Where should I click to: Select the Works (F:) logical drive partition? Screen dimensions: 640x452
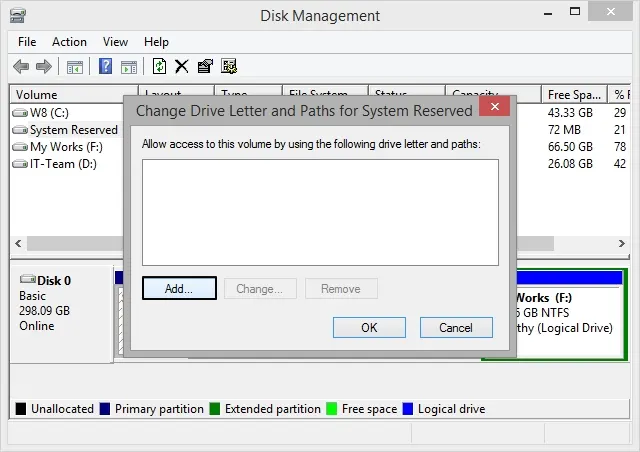(569, 314)
